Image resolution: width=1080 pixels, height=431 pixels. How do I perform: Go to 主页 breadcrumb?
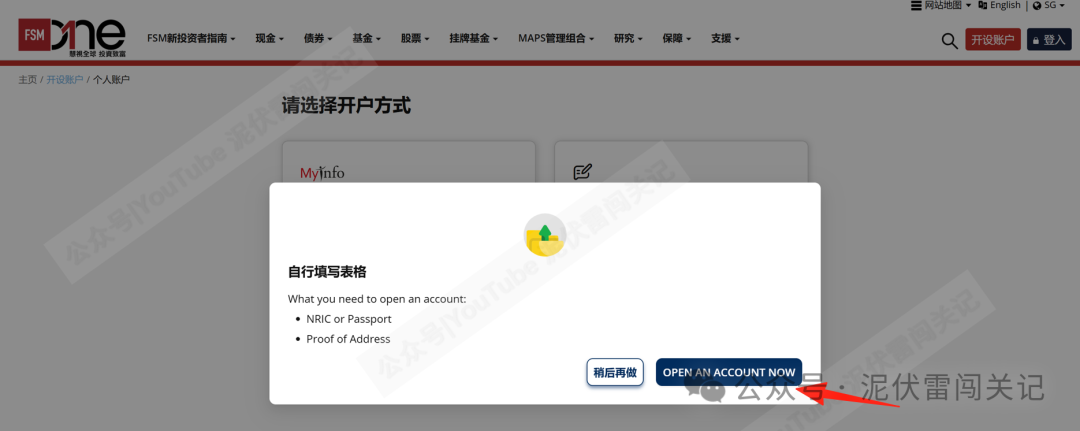[x=28, y=80]
